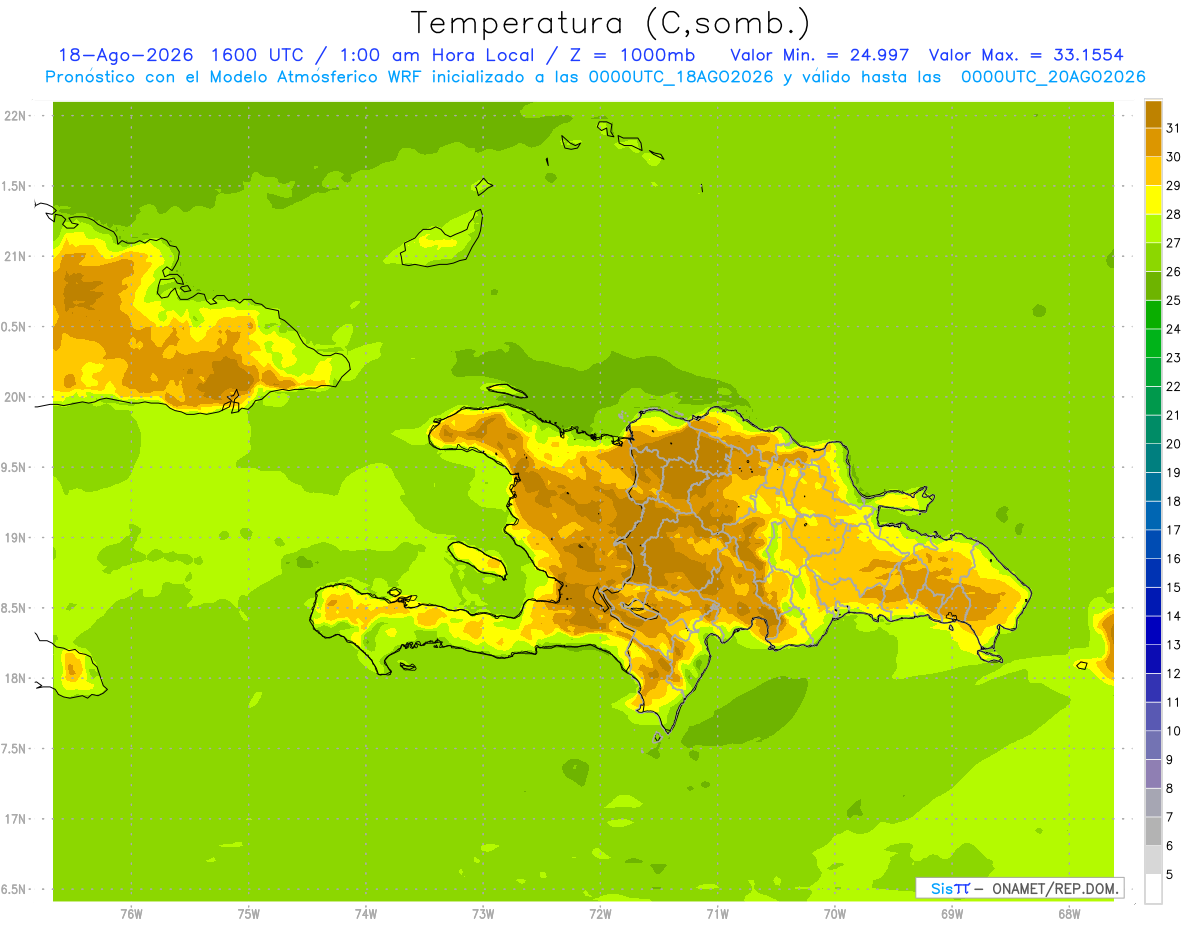The image size is (1200, 927).
Task: Pick the legend swatch between 26 and 27
Action: [x=1153, y=257]
